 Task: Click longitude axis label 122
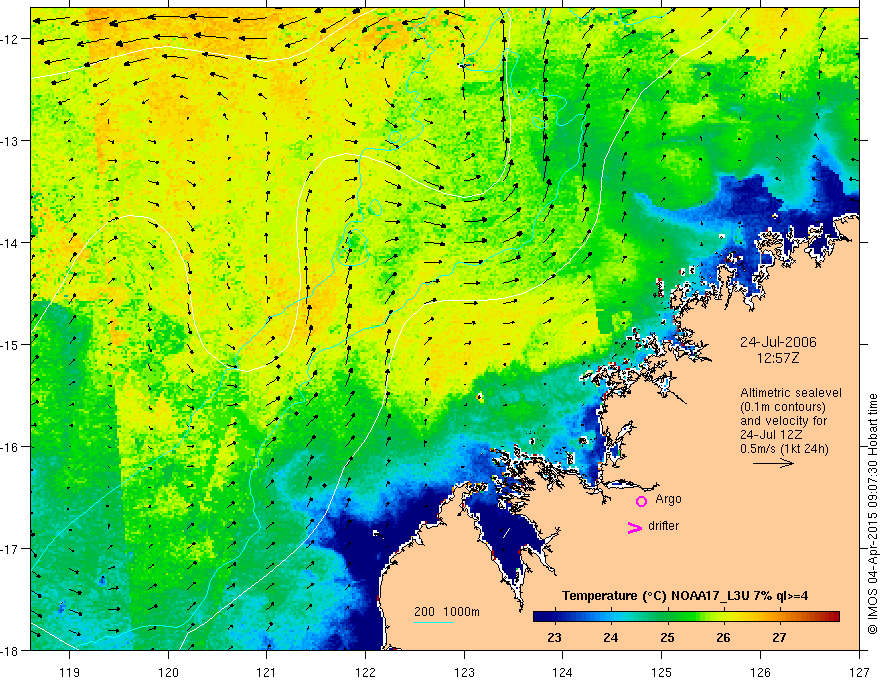365,672
